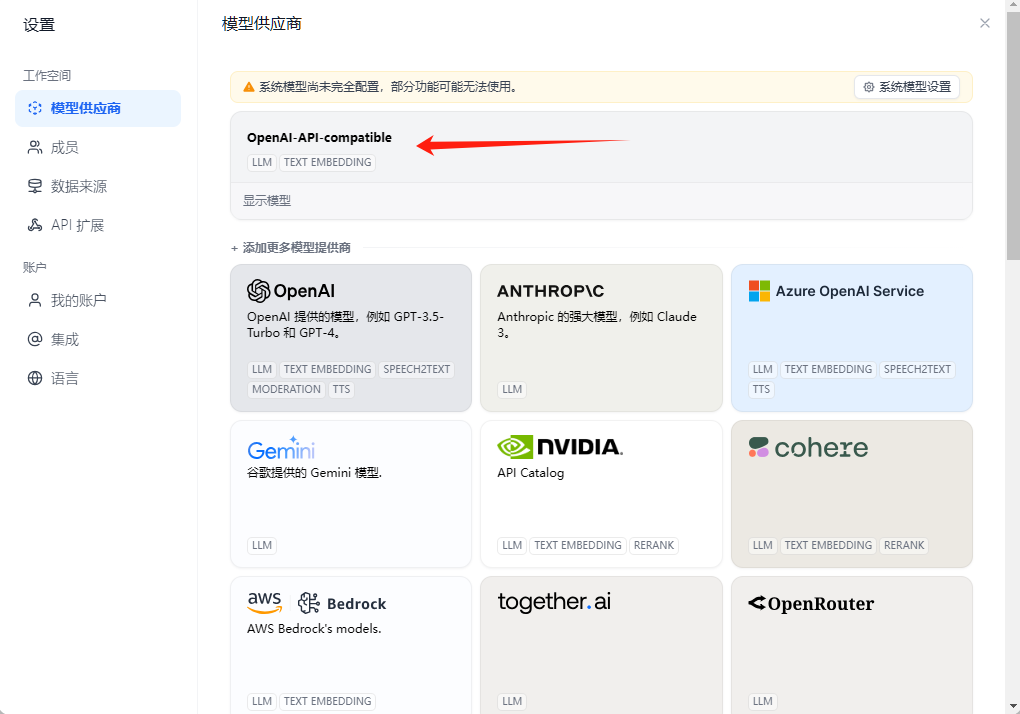Click the data source icon

[x=35, y=187]
